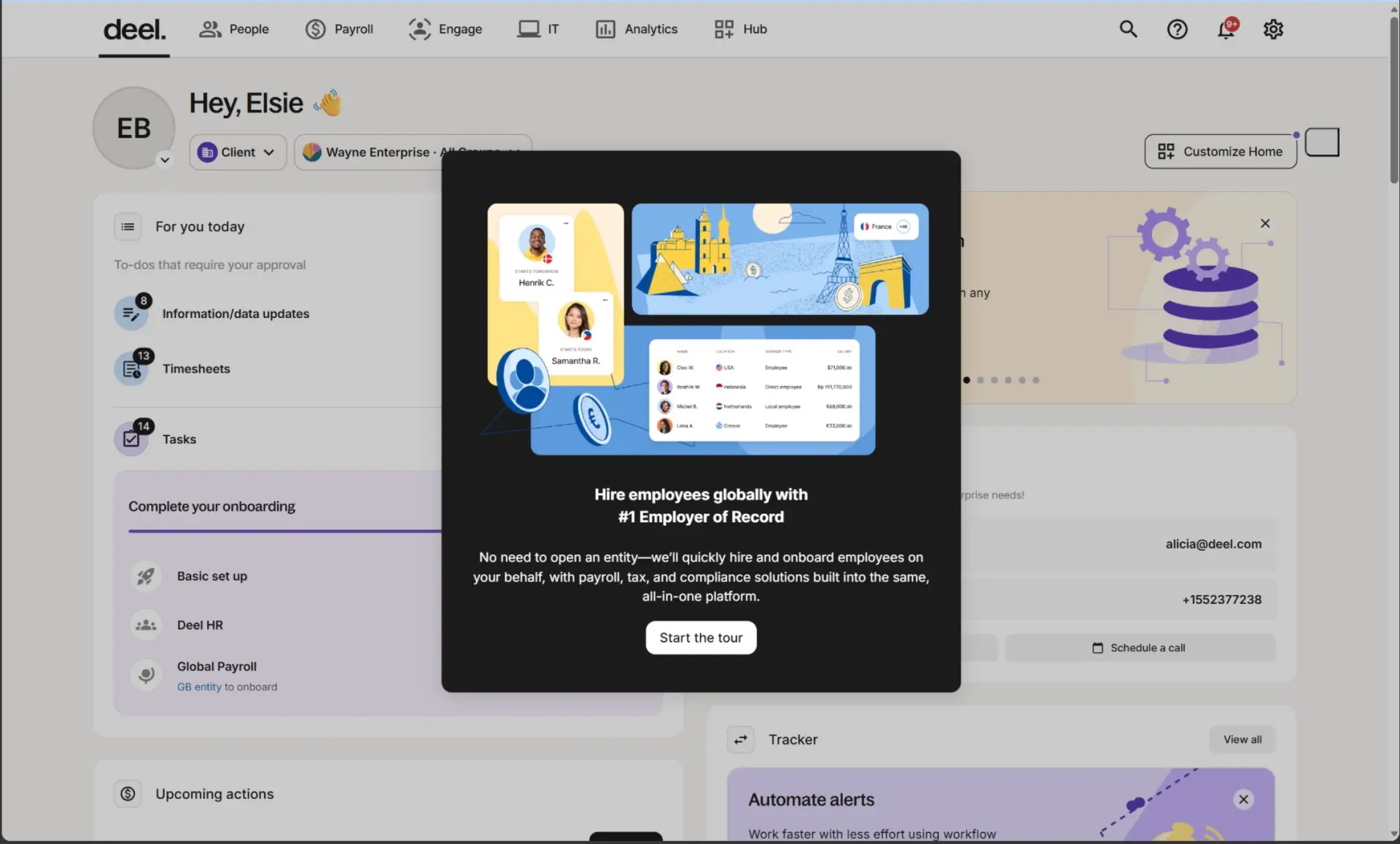Click the Timesheets icon with badge 13
The width and height of the screenshot is (1400, 844).
pyautogui.click(x=132, y=368)
